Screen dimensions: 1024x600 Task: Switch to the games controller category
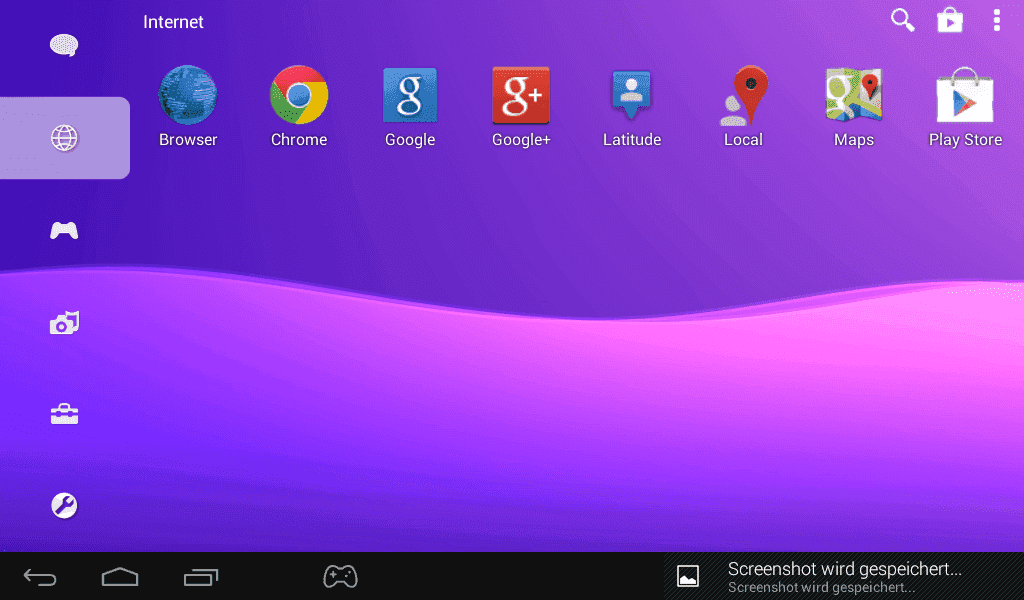(64, 230)
